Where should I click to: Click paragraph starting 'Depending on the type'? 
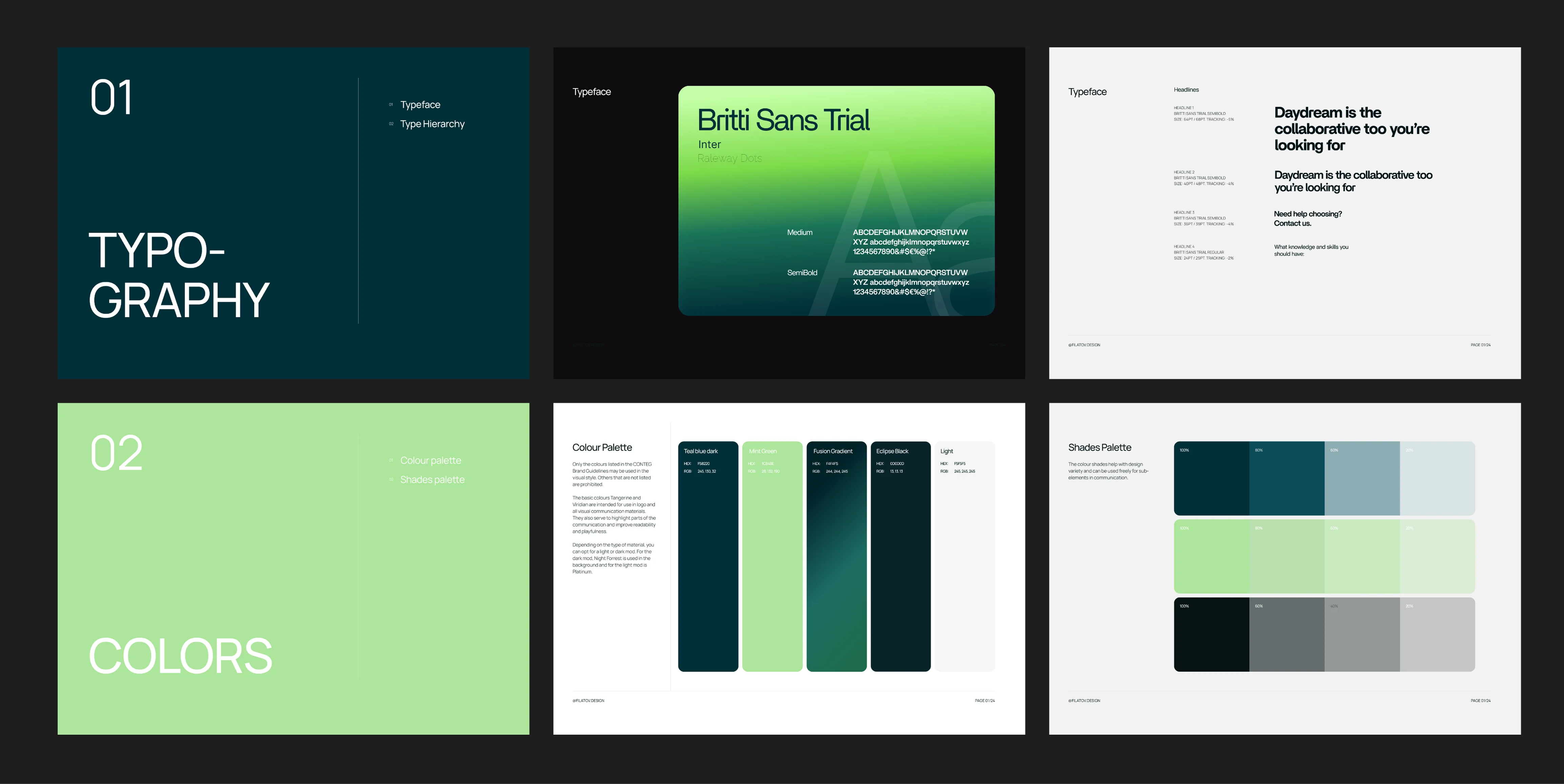tap(613, 558)
